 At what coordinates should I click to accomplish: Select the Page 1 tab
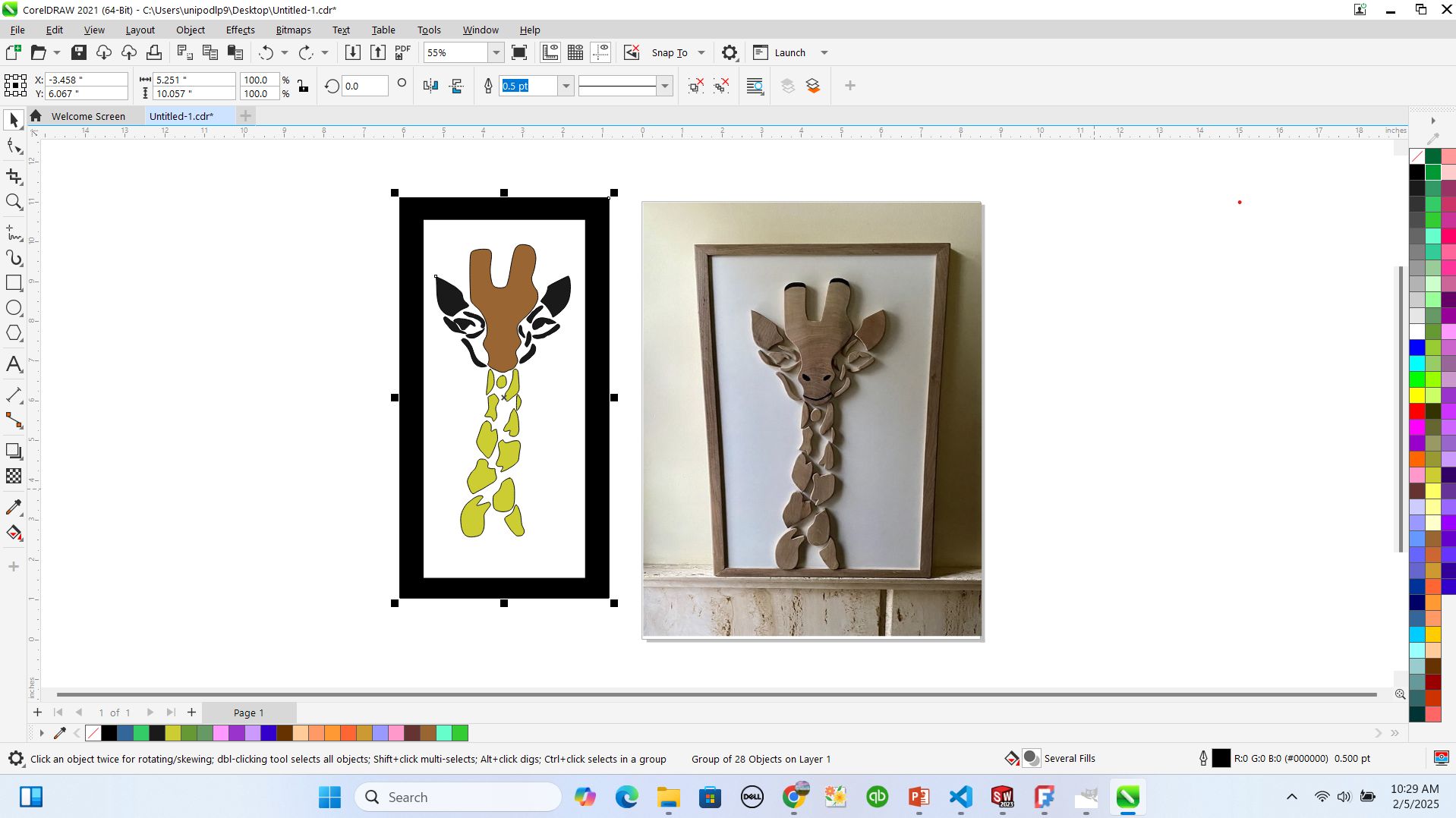[249, 713]
